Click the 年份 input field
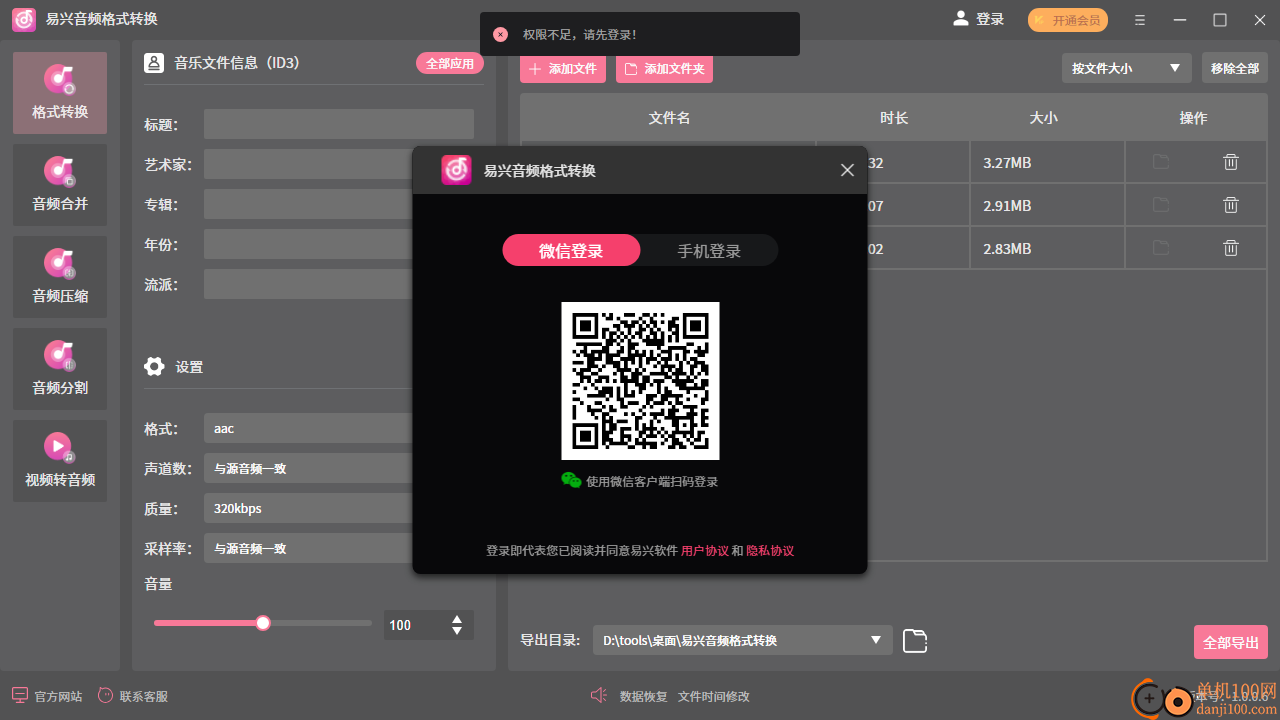1280x720 pixels. (339, 244)
